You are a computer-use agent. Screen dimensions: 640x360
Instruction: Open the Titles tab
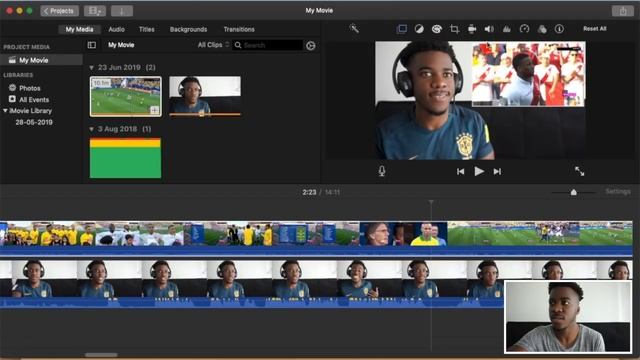(147, 29)
